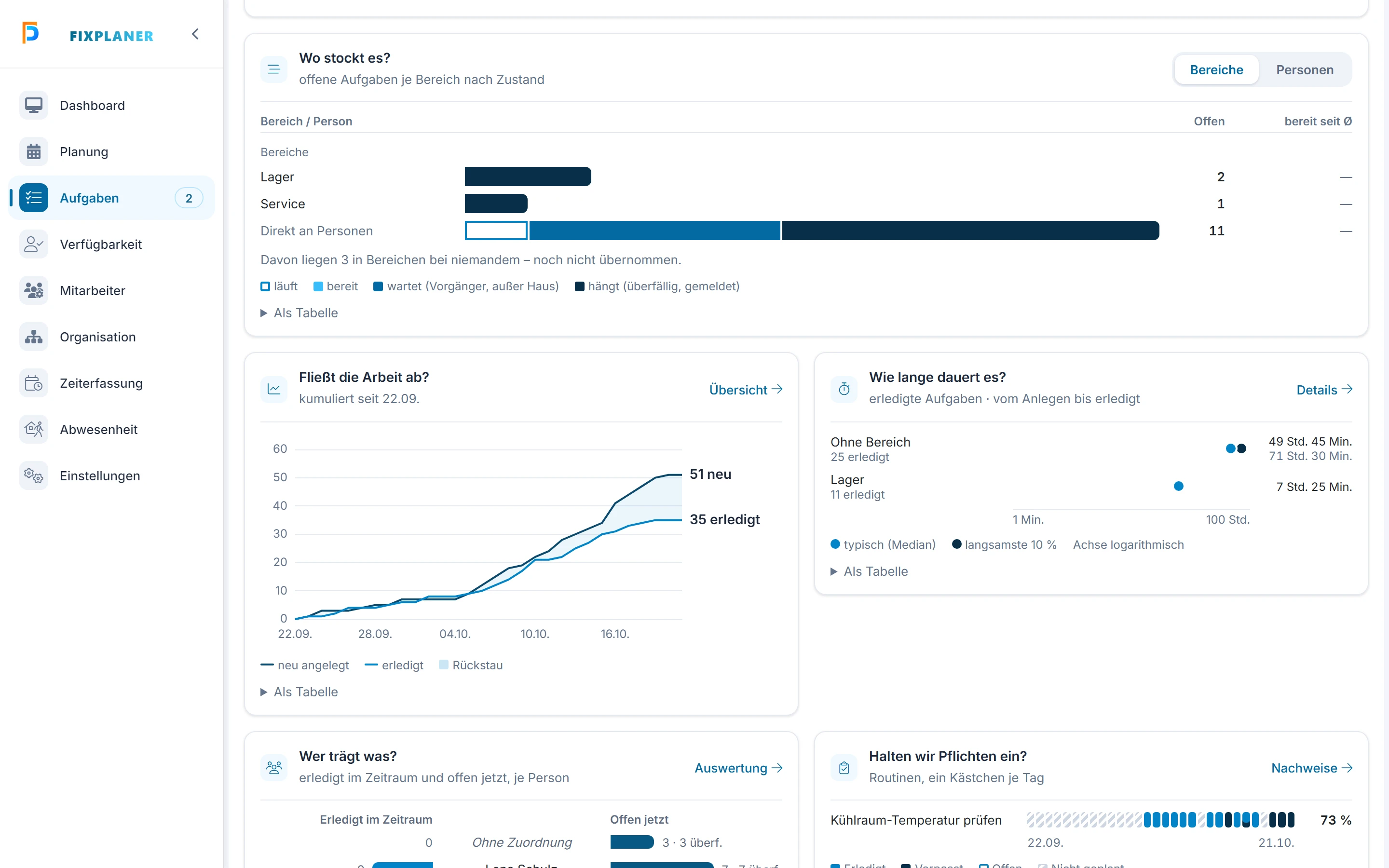The image size is (1389, 868).
Task: Click the 'Service' row label
Action: tap(283, 204)
